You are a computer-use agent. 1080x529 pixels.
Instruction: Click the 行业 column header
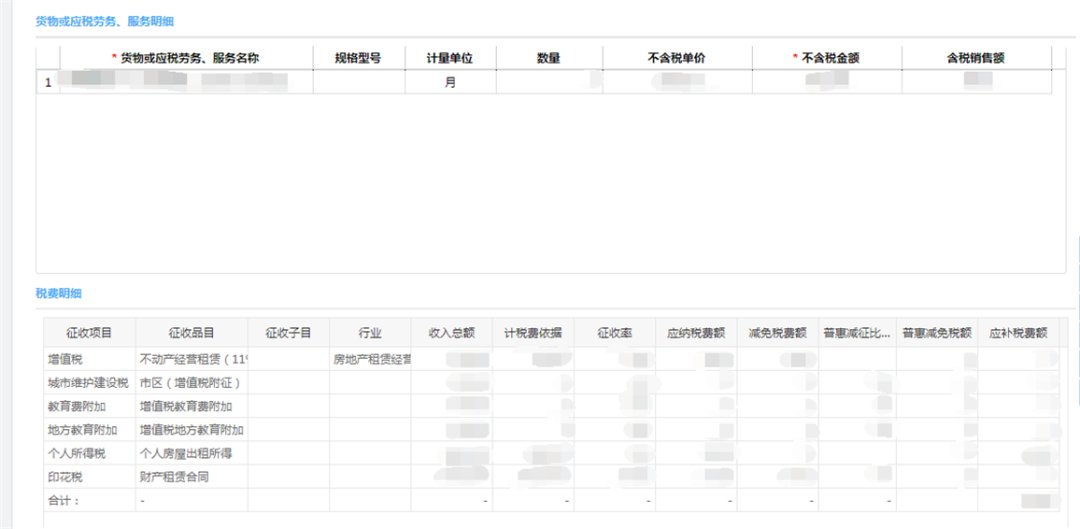[x=370, y=333]
